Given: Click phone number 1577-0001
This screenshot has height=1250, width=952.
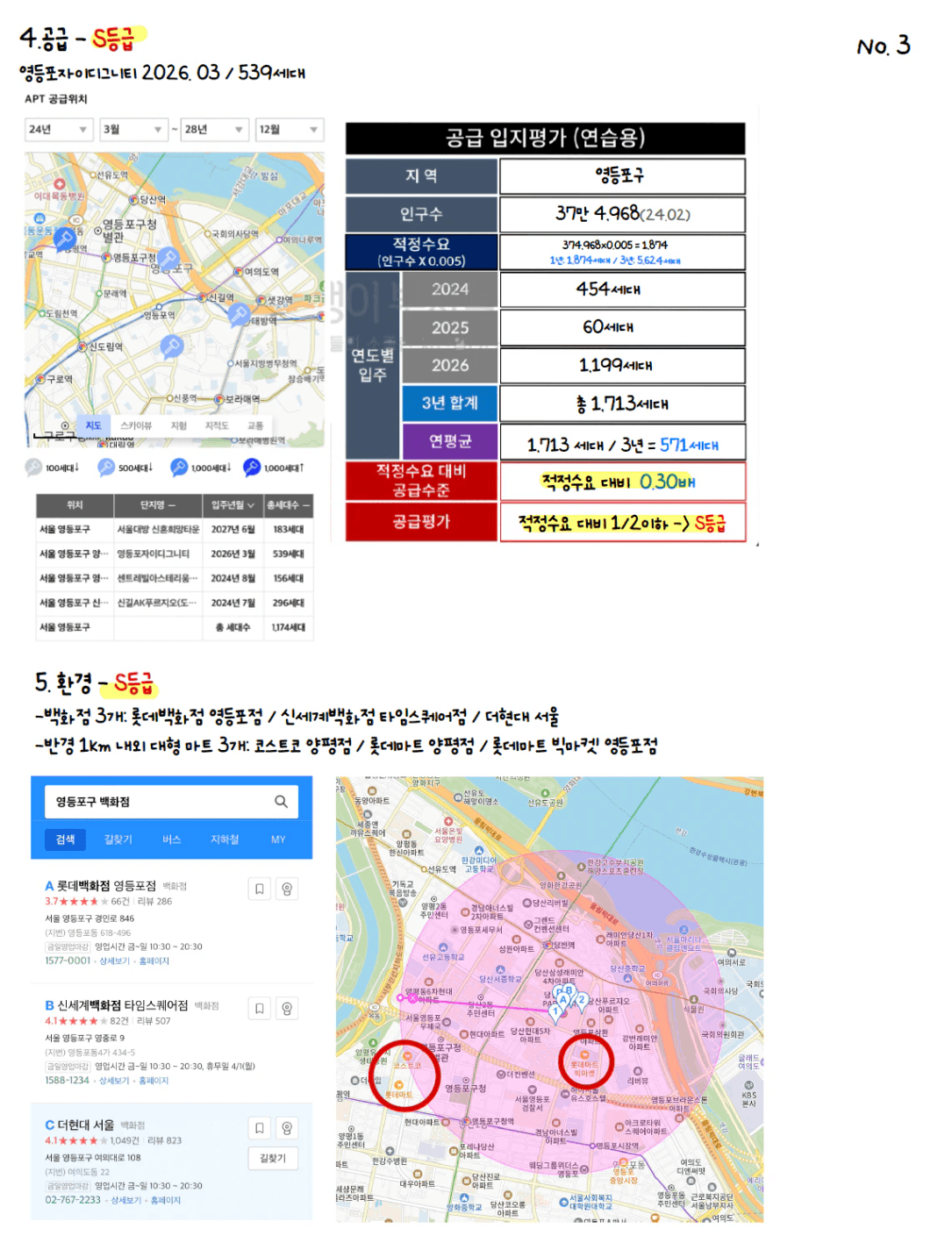Looking at the screenshot, I should (68, 961).
